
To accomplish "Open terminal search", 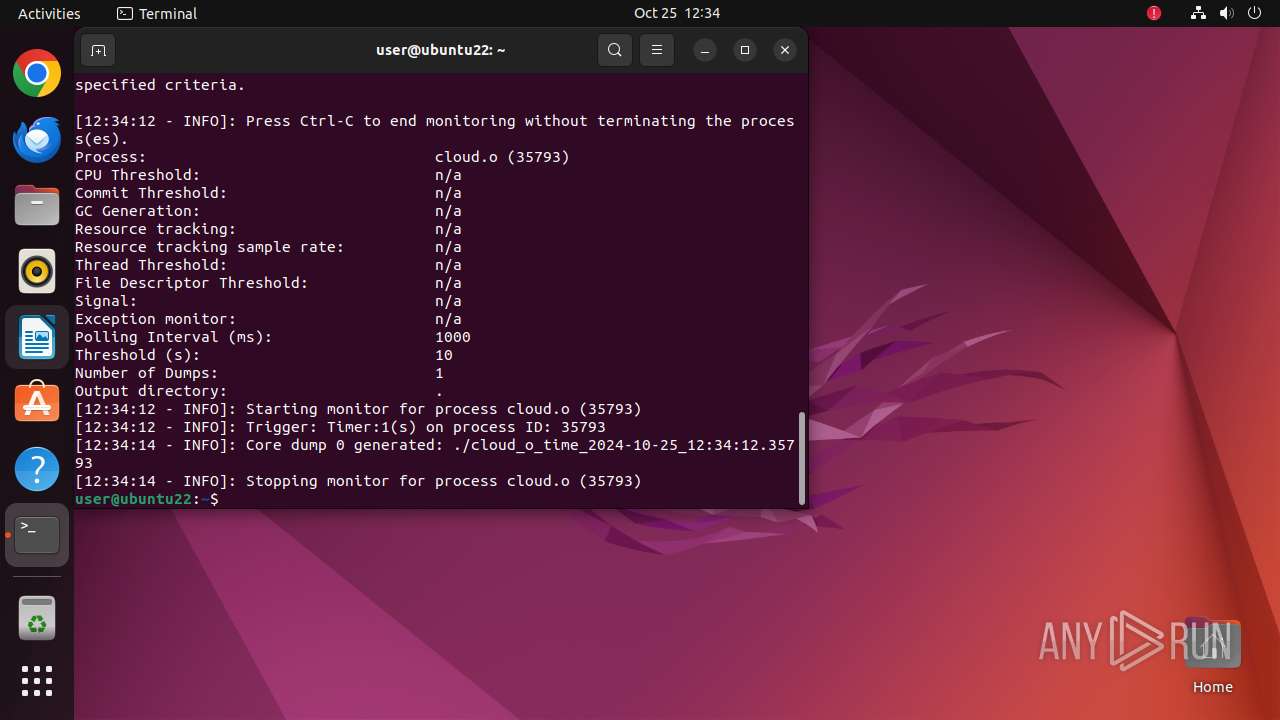I will click(615, 50).
